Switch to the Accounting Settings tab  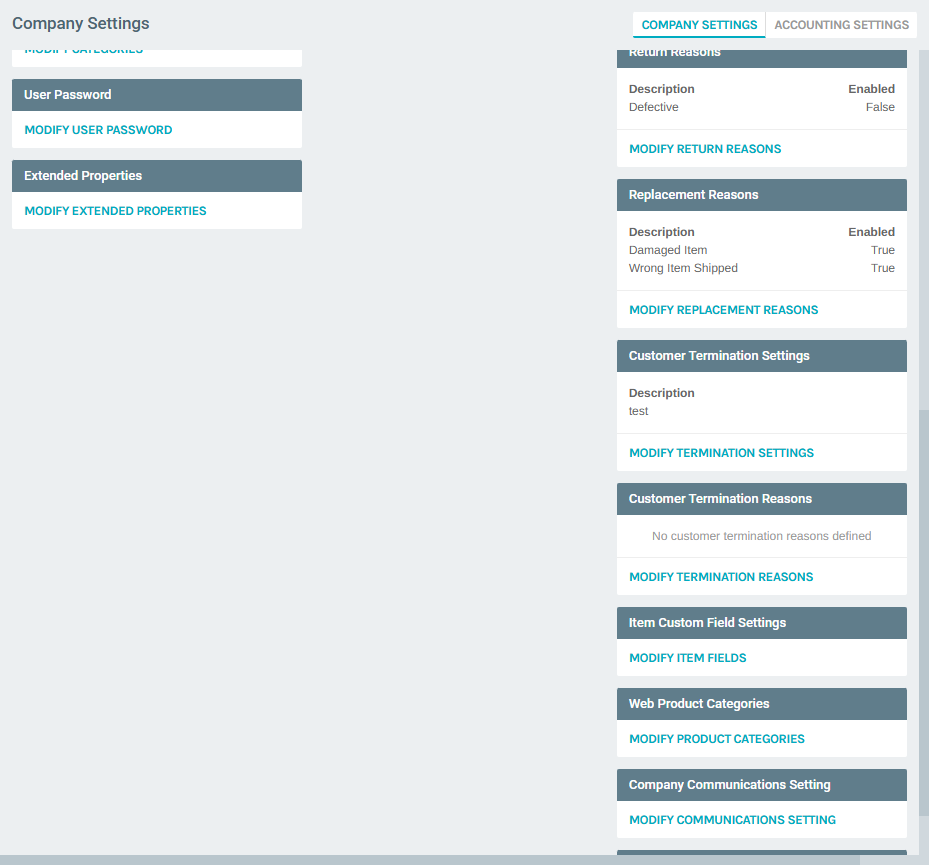(840, 24)
